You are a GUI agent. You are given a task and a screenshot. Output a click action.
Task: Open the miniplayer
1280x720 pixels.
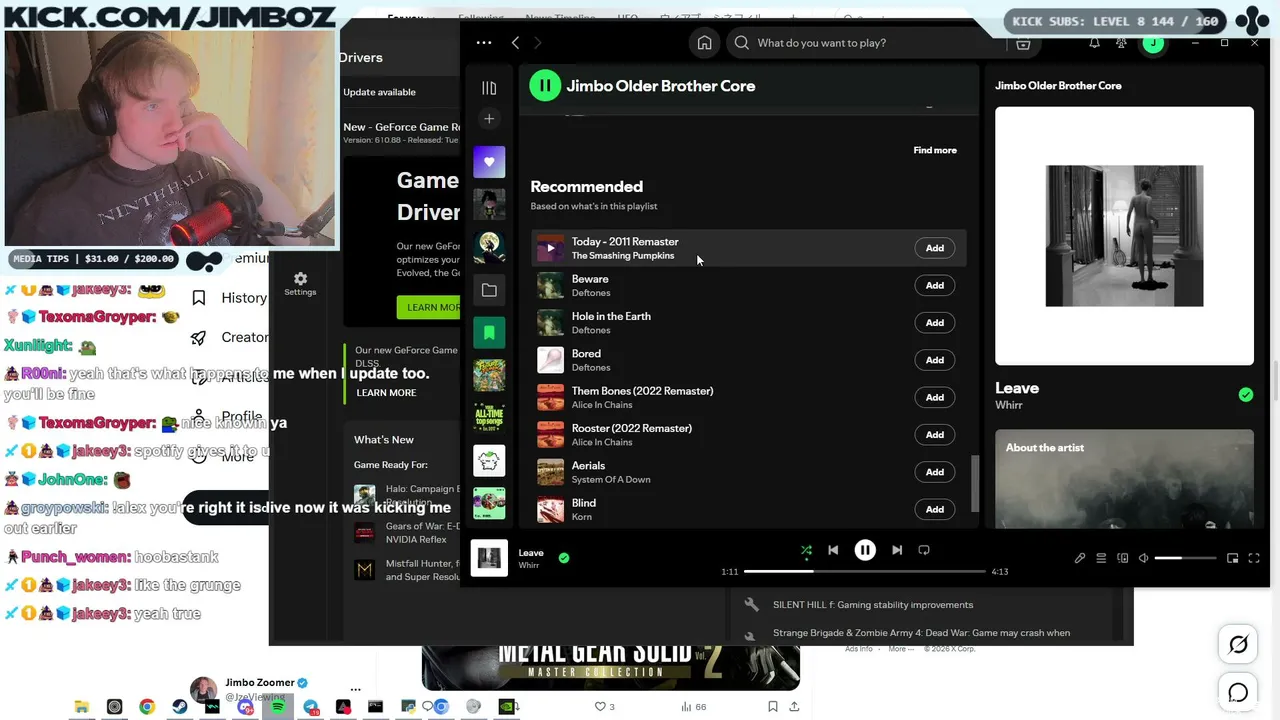coord(1233,558)
